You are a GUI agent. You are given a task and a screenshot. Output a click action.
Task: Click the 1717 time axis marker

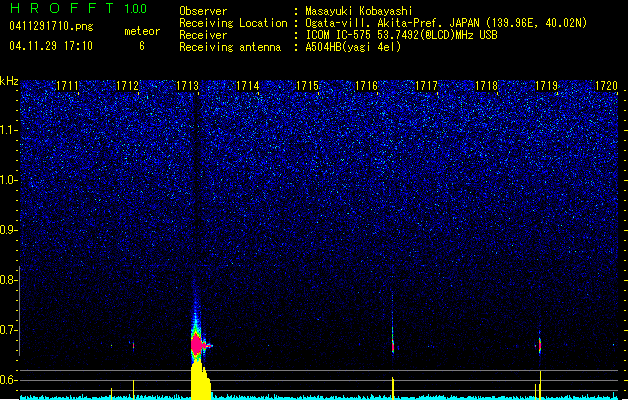426,86
